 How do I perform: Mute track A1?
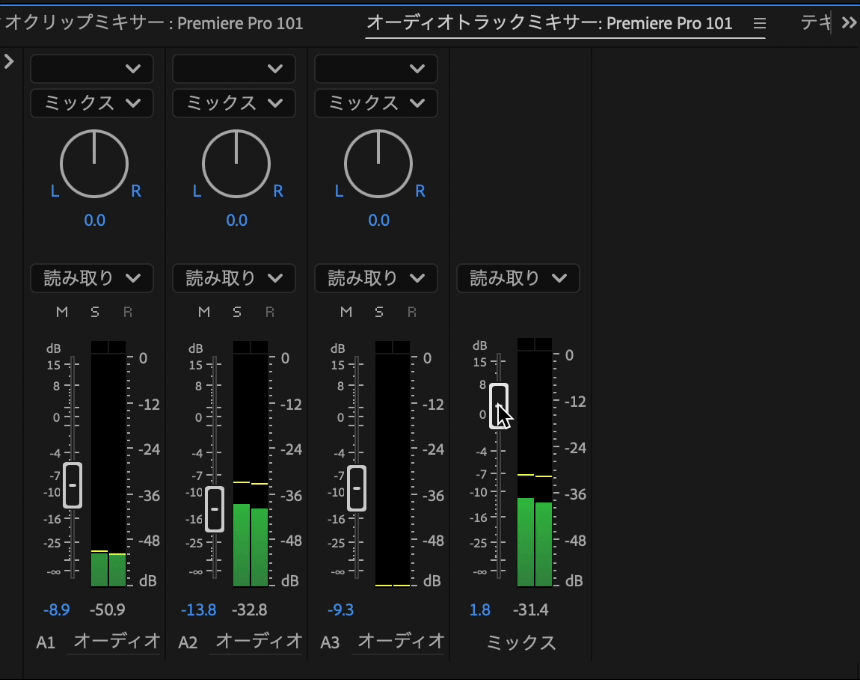click(61, 311)
